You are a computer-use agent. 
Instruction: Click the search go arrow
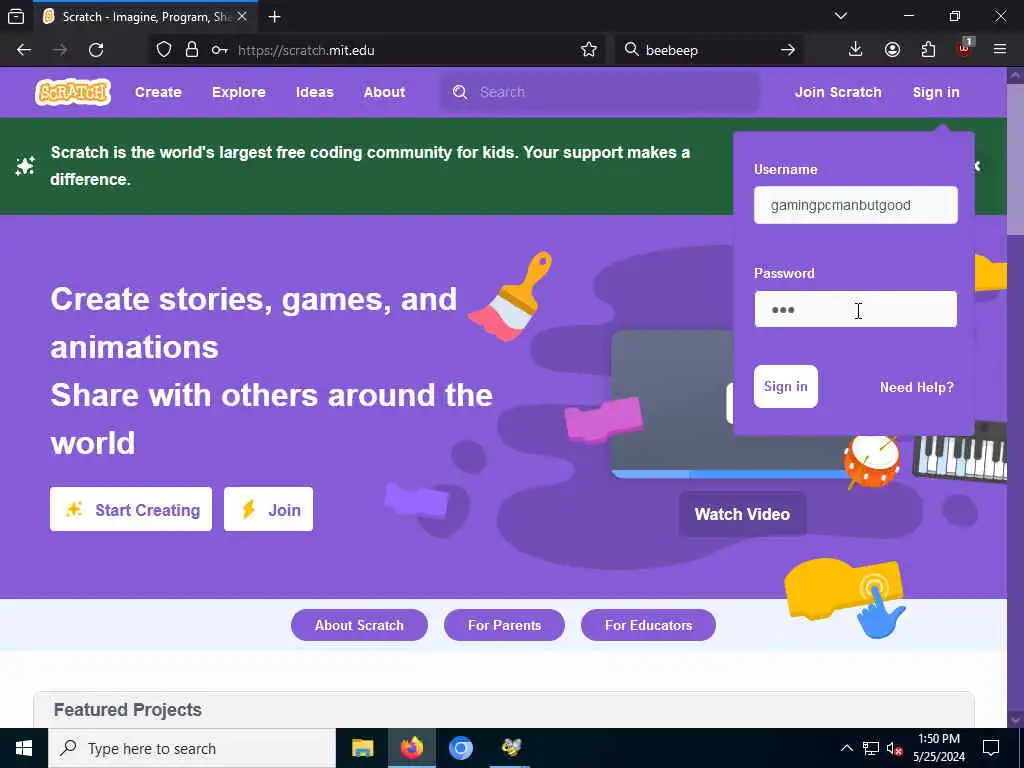(788, 50)
